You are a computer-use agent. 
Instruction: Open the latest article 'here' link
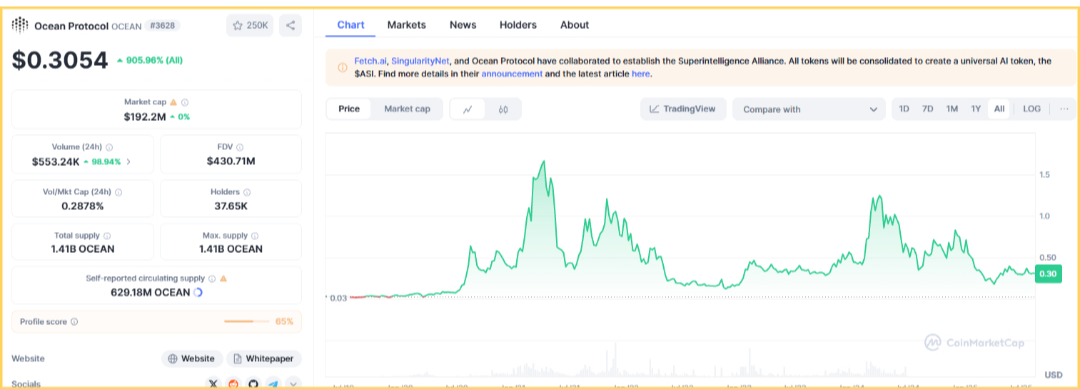tap(640, 74)
